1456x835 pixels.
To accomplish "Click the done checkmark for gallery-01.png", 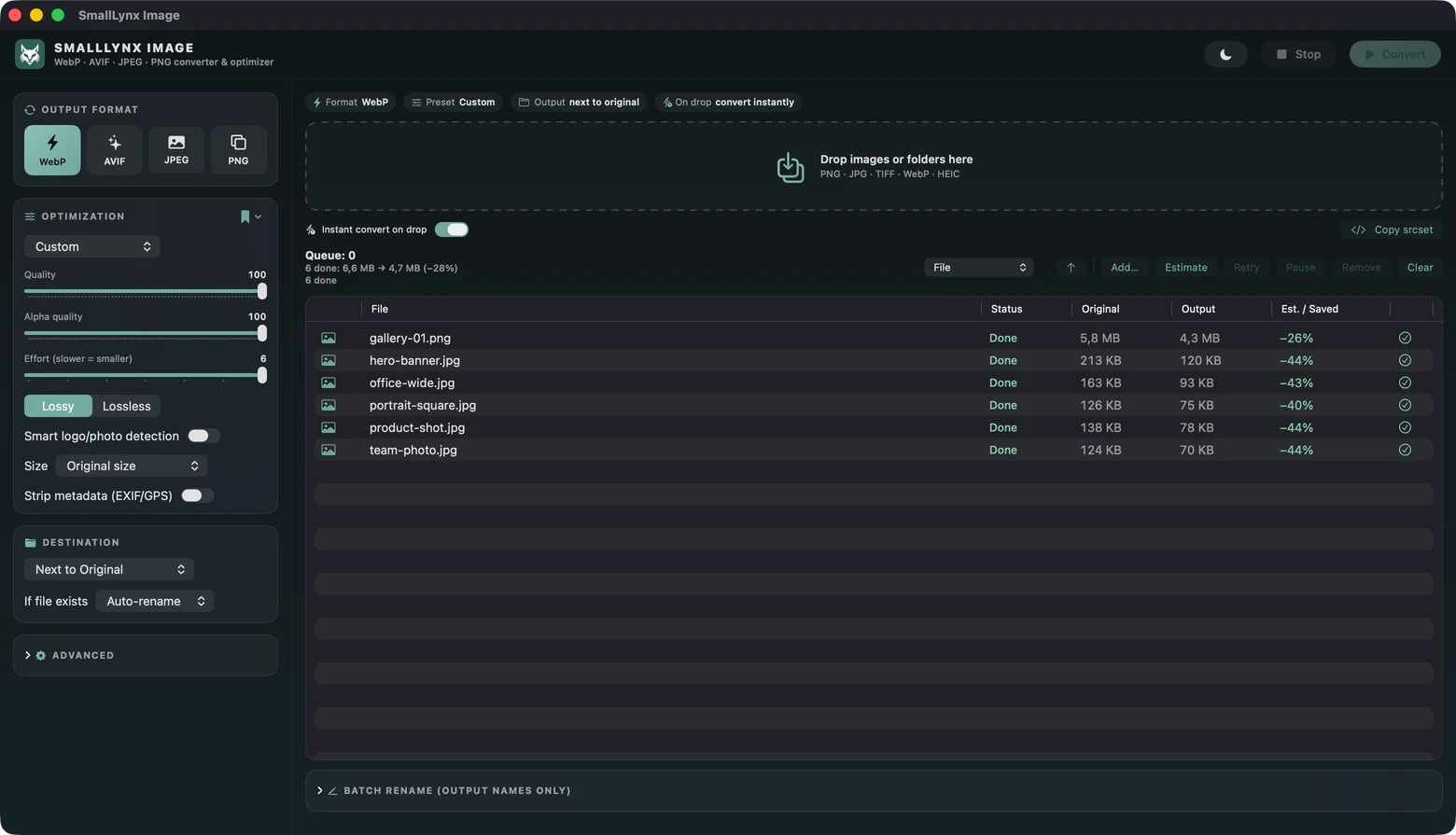I will pos(1405,338).
